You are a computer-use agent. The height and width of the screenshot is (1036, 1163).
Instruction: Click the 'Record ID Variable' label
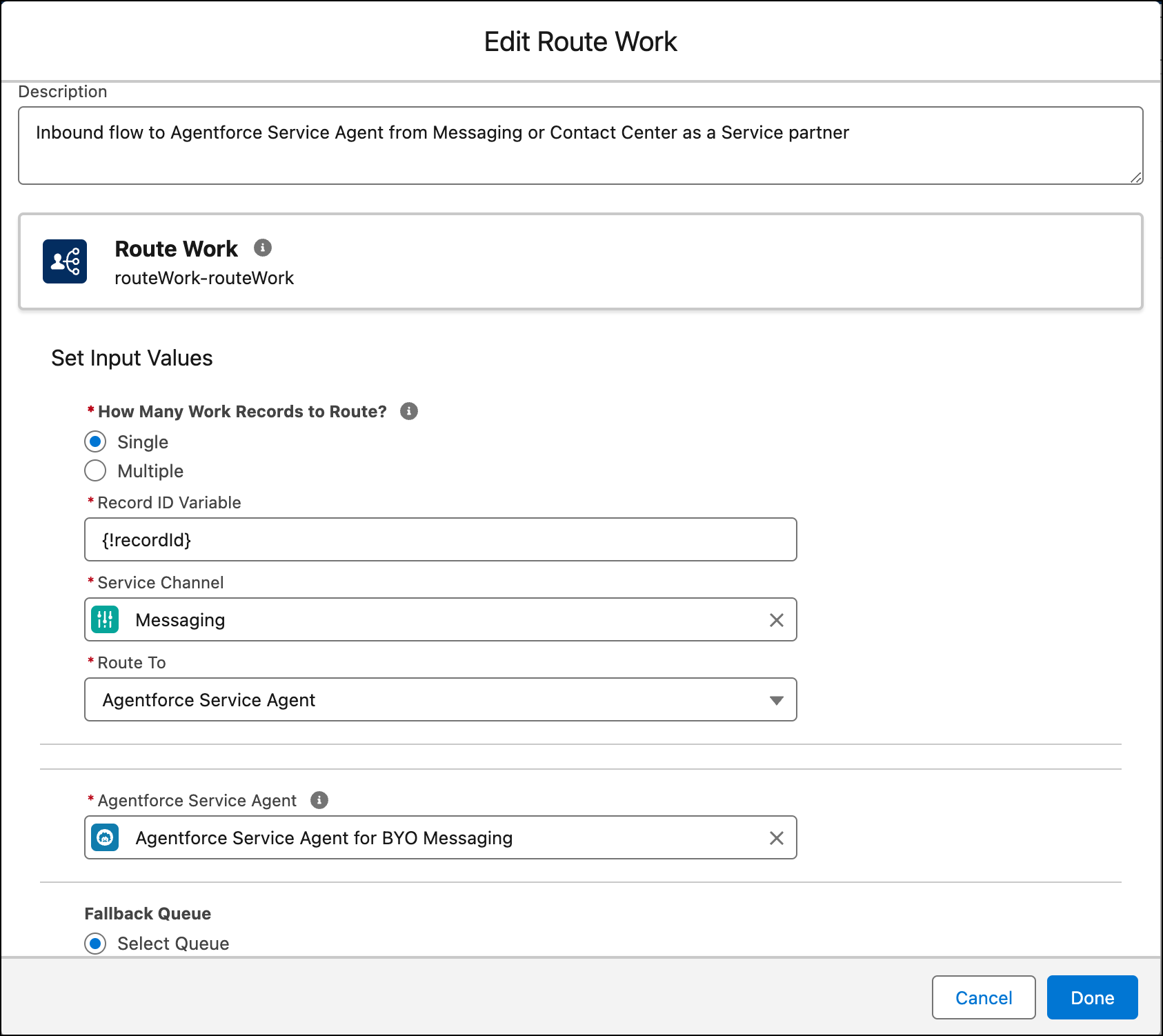[x=170, y=503]
